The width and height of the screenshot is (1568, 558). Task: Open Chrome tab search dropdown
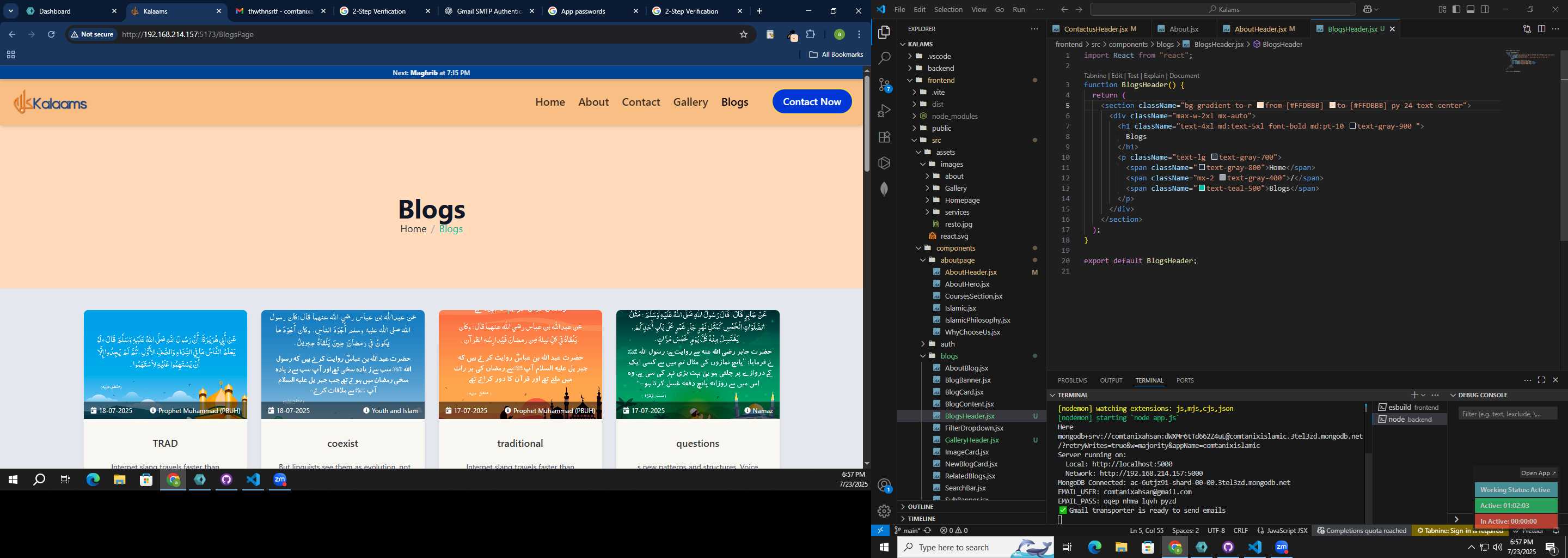click(x=11, y=11)
